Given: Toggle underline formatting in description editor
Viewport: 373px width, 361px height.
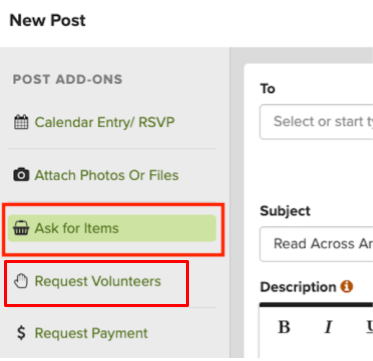Looking at the screenshot, I should point(369,327).
